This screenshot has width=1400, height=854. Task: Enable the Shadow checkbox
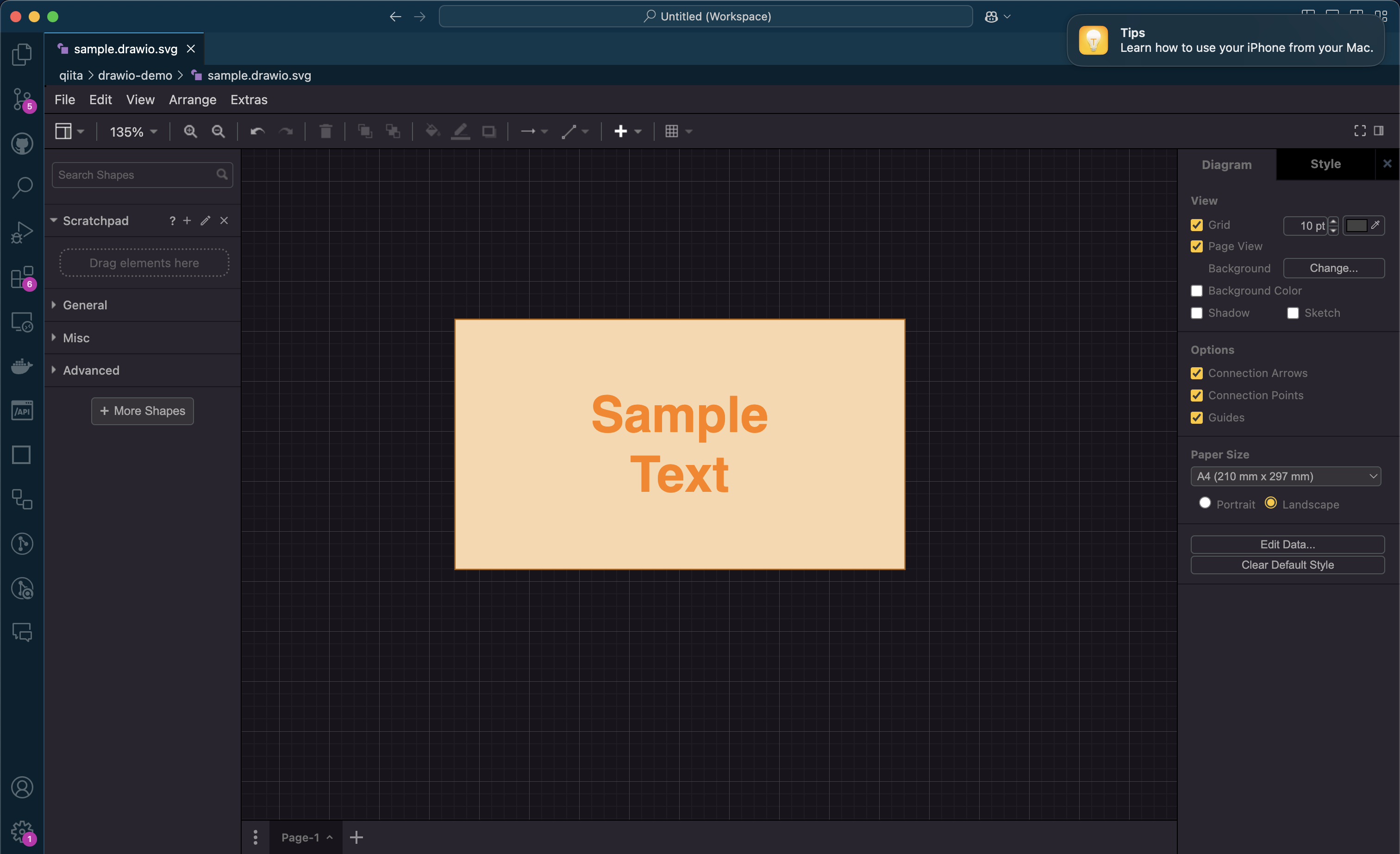click(x=1197, y=313)
